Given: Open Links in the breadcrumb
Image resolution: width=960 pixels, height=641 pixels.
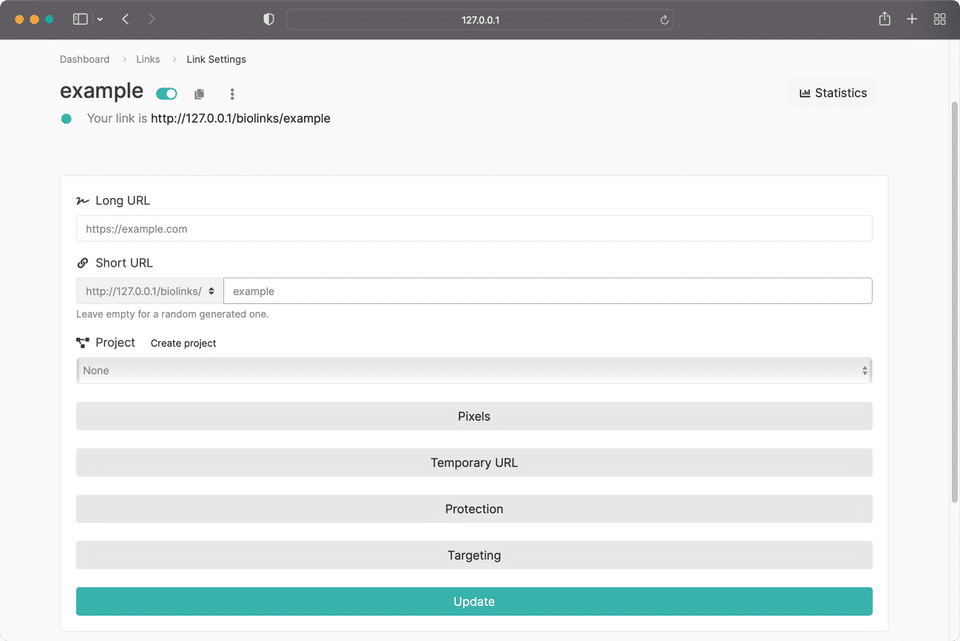Looking at the screenshot, I should click(148, 59).
